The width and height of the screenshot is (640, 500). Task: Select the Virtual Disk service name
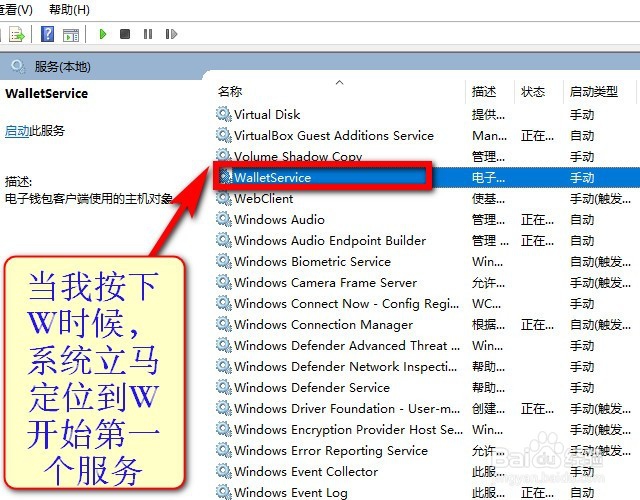[267, 115]
